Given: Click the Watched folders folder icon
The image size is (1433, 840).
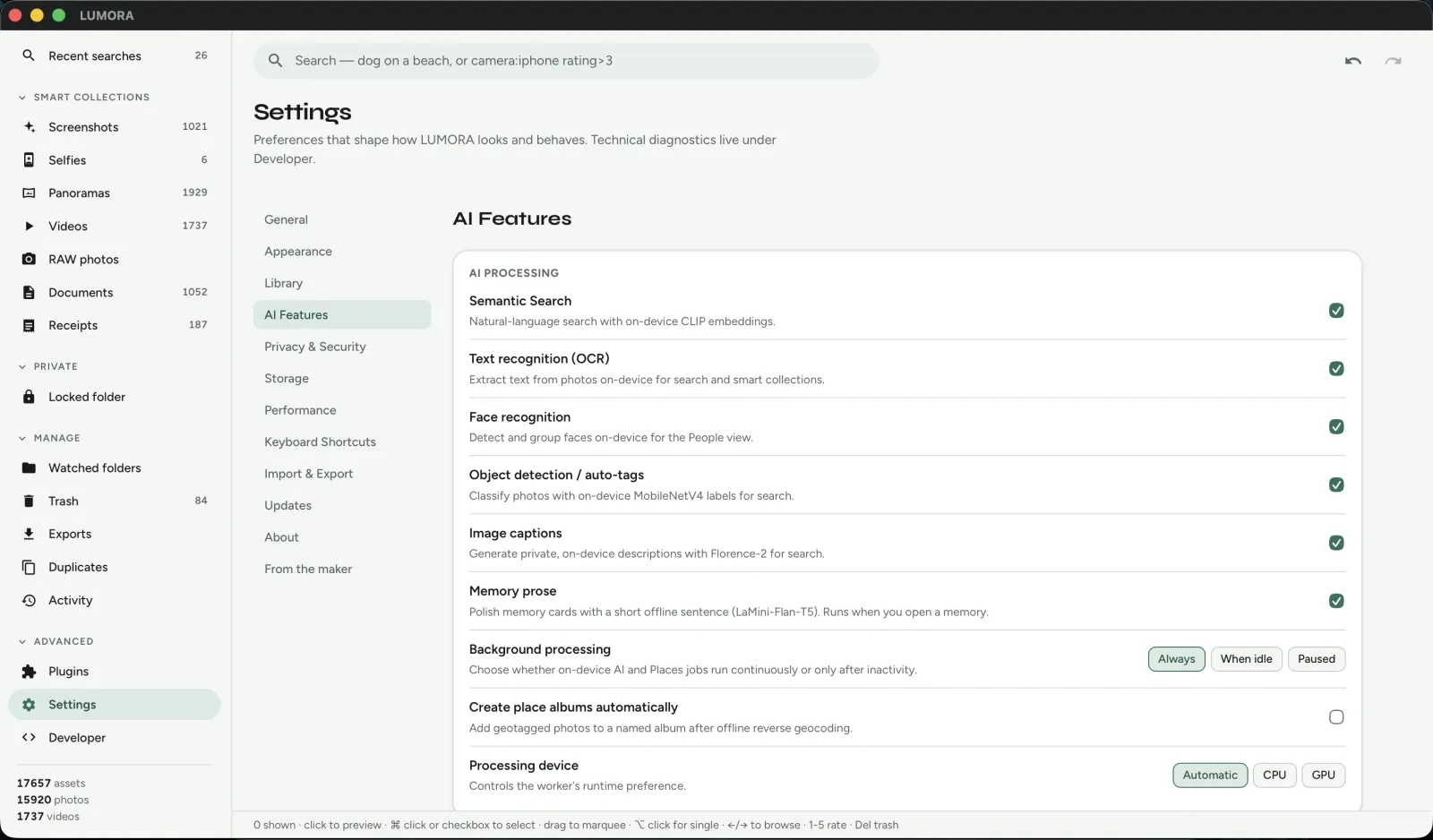Looking at the screenshot, I should (x=29, y=468).
